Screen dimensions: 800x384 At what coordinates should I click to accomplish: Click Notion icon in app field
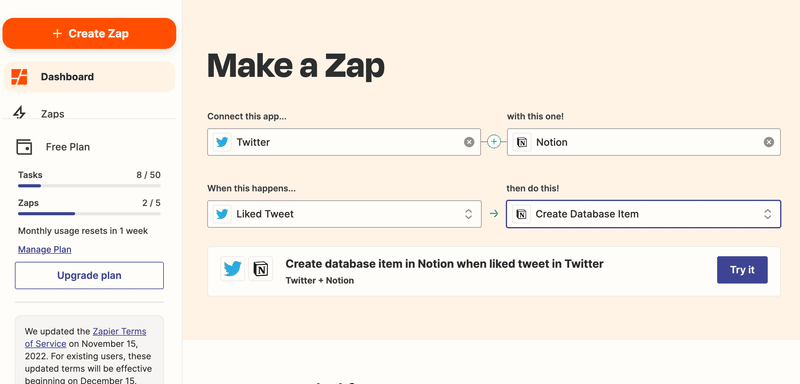522,142
